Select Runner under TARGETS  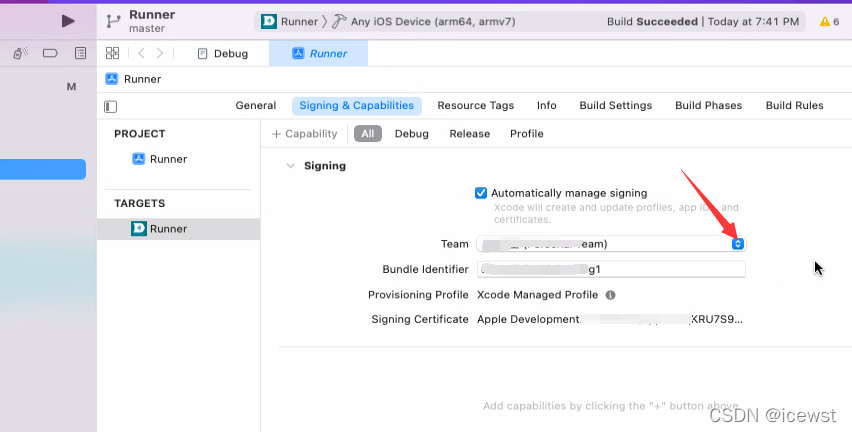click(x=179, y=229)
